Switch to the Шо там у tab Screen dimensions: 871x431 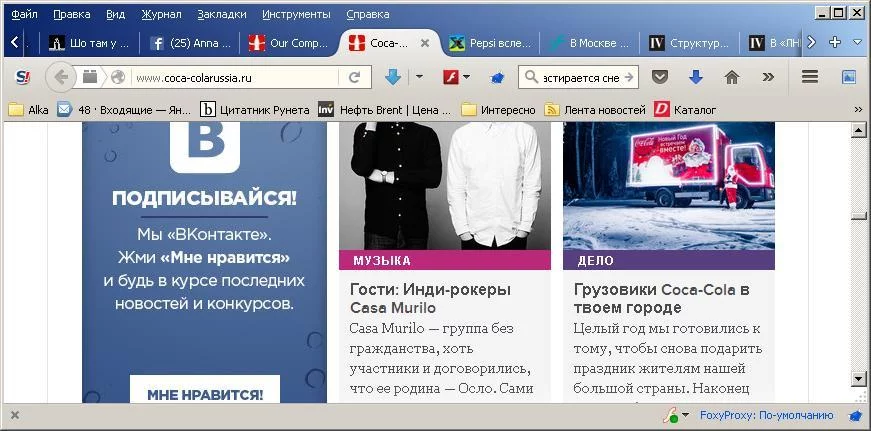pos(89,43)
